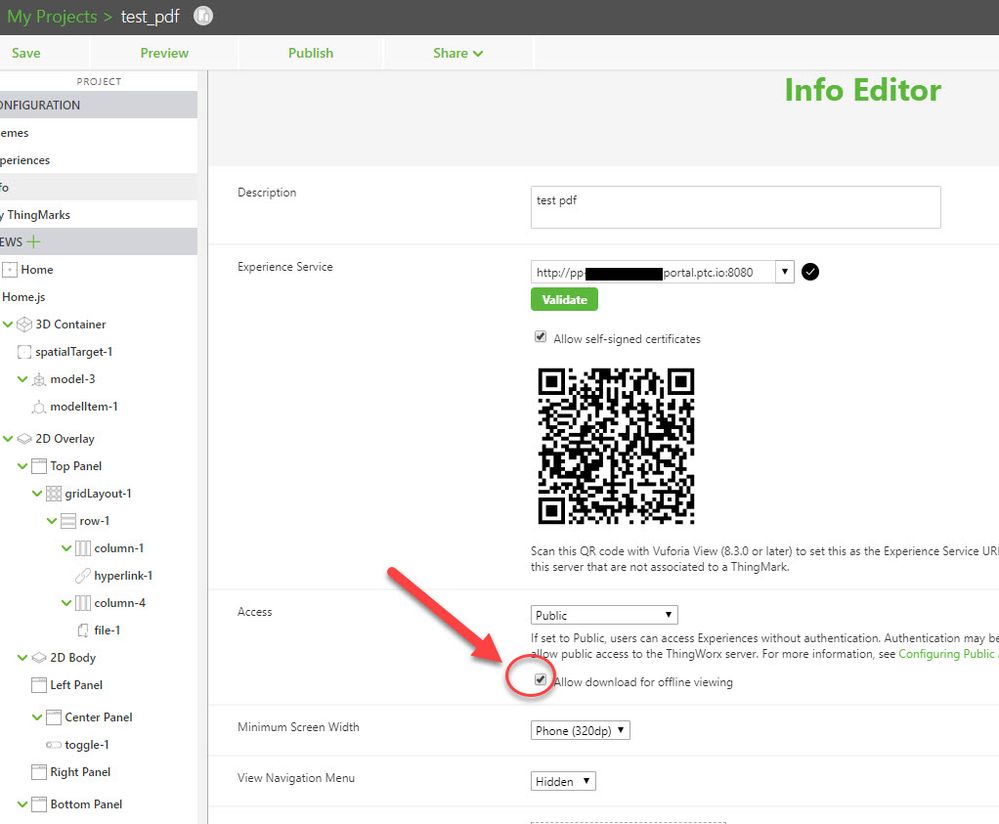The image size is (999, 824).
Task: Click the project icon next to test_pdf
Action: click(x=203, y=17)
